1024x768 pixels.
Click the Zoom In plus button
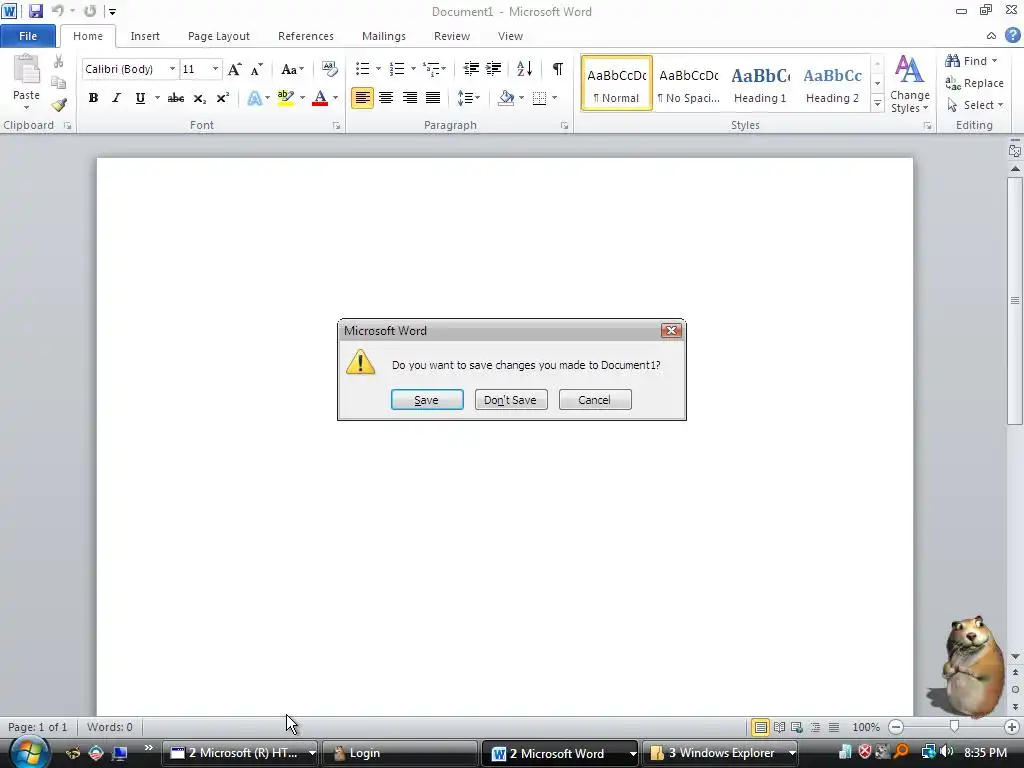pyautogui.click(x=1012, y=727)
